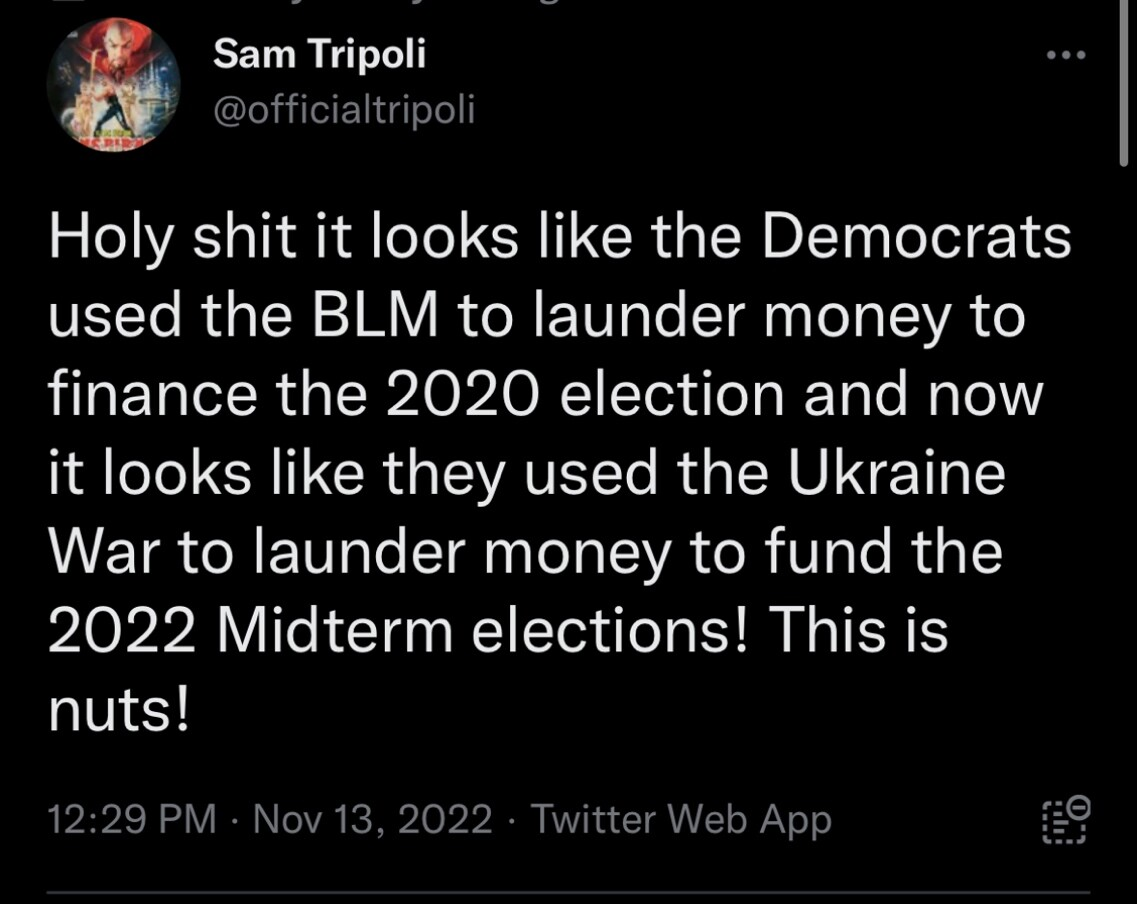Click the display name Sam Tripoli
This screenshot has width=1137, height=904.
[319, 53]
